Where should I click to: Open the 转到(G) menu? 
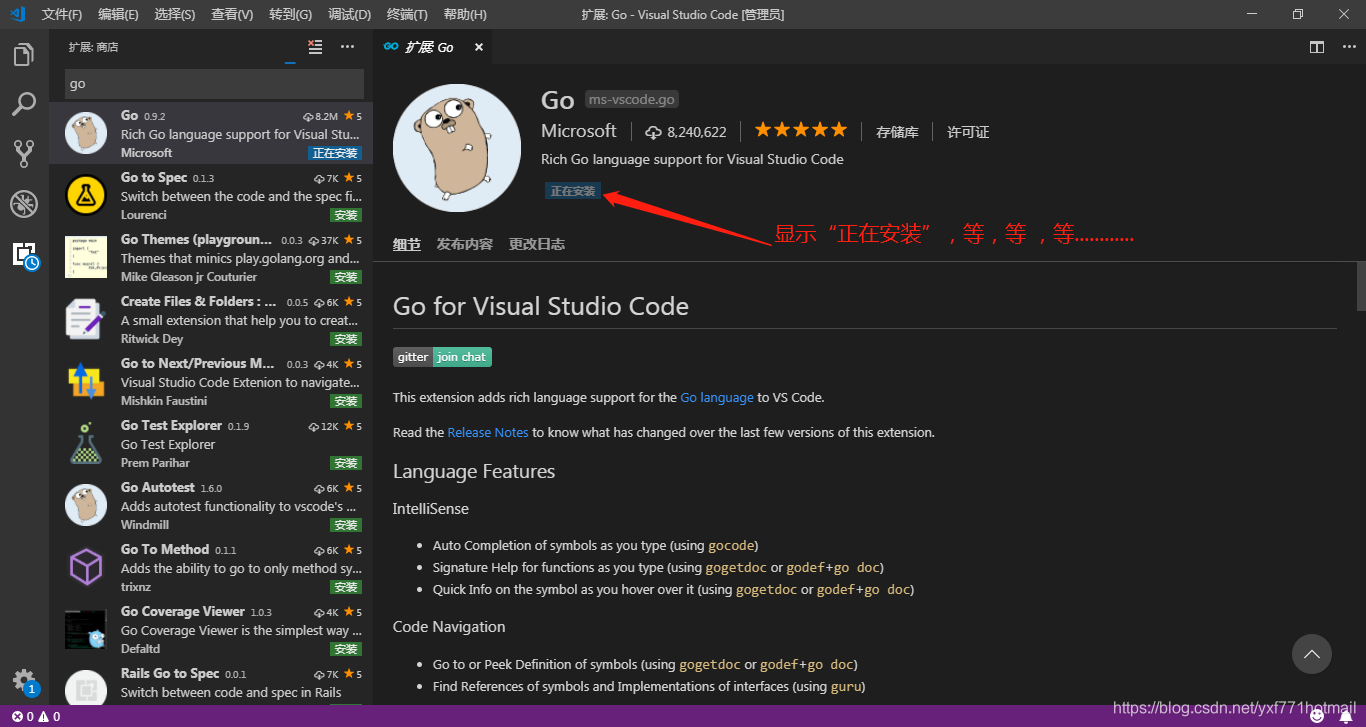click(x=290, y=14)
